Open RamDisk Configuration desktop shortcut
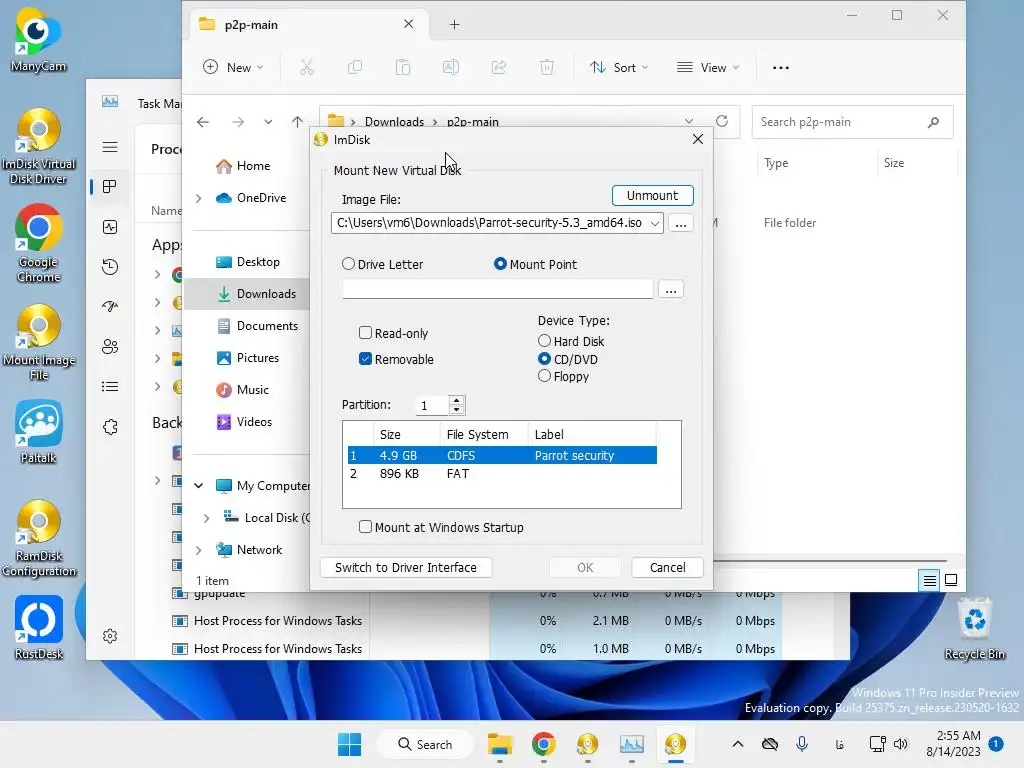Viewport: 1024px width, 768px height. 38,537
